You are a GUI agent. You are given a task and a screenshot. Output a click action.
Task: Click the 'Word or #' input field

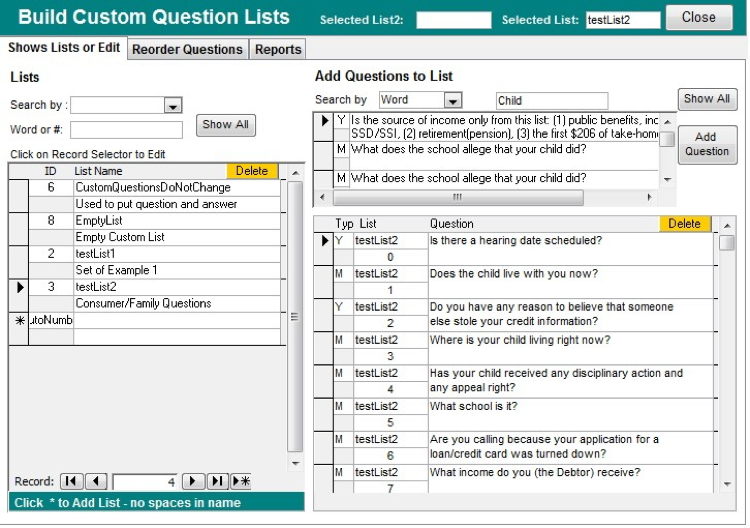(126, 129)
